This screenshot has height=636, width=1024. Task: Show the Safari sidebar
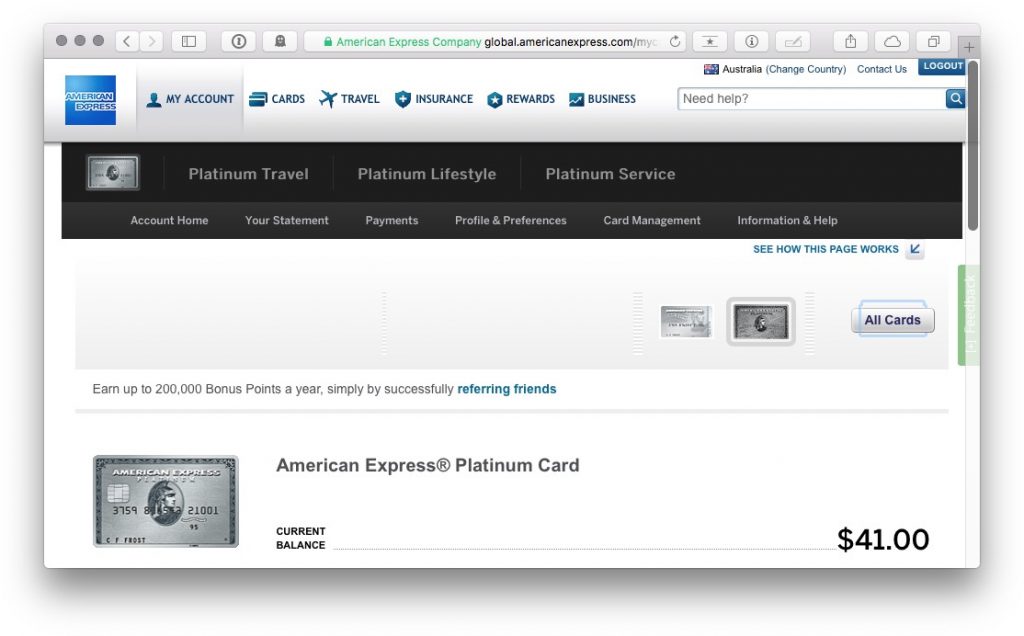click(189, 41)
